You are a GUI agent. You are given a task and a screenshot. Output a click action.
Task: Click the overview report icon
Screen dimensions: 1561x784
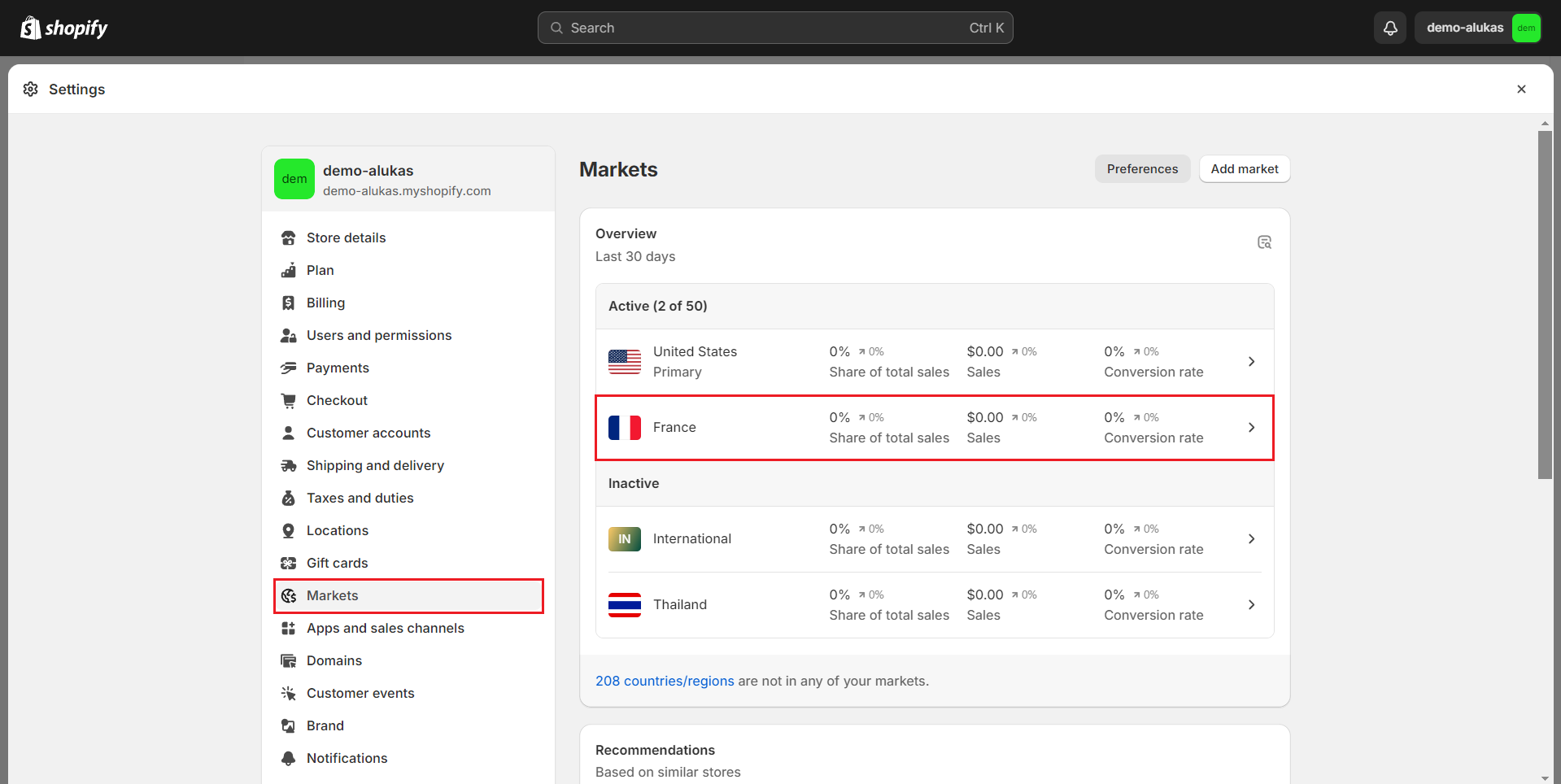[1264, 242]
